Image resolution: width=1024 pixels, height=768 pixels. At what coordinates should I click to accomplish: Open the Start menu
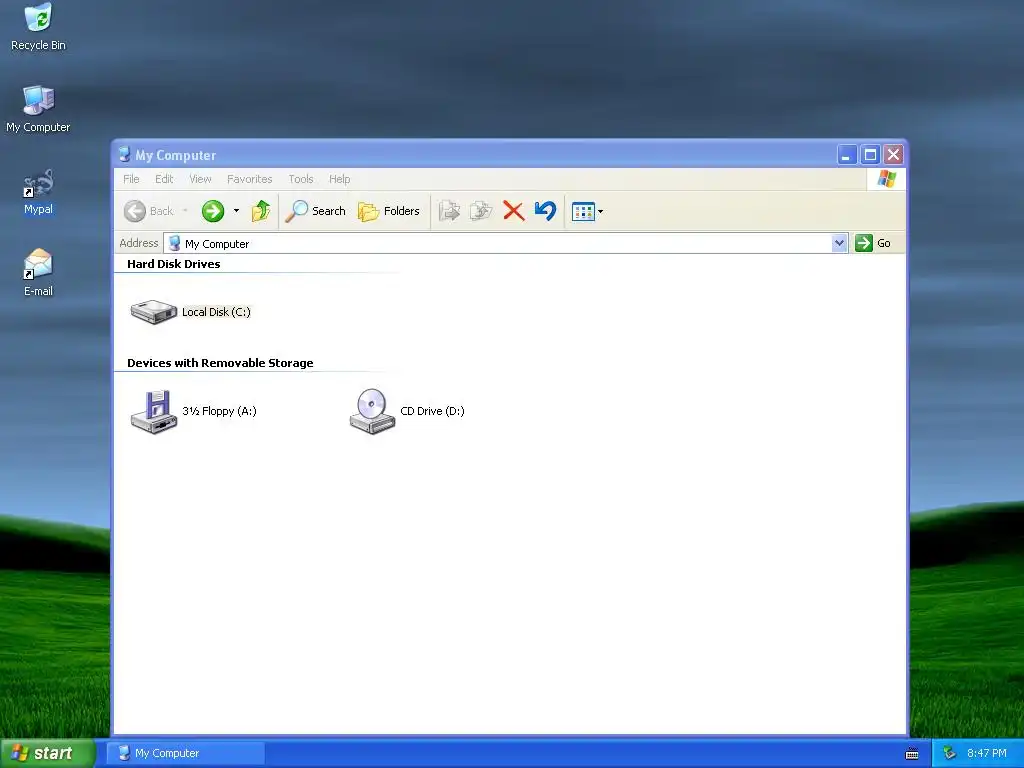coord(48,754)
